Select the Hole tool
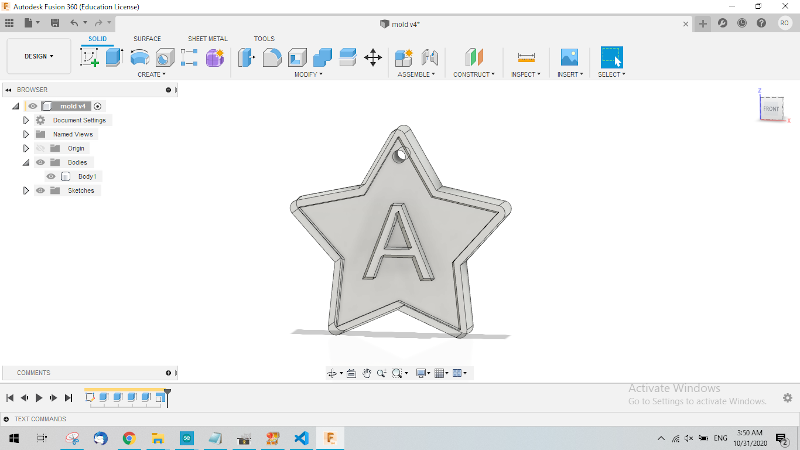Screen dimensions: 800x450 (164, 57)
